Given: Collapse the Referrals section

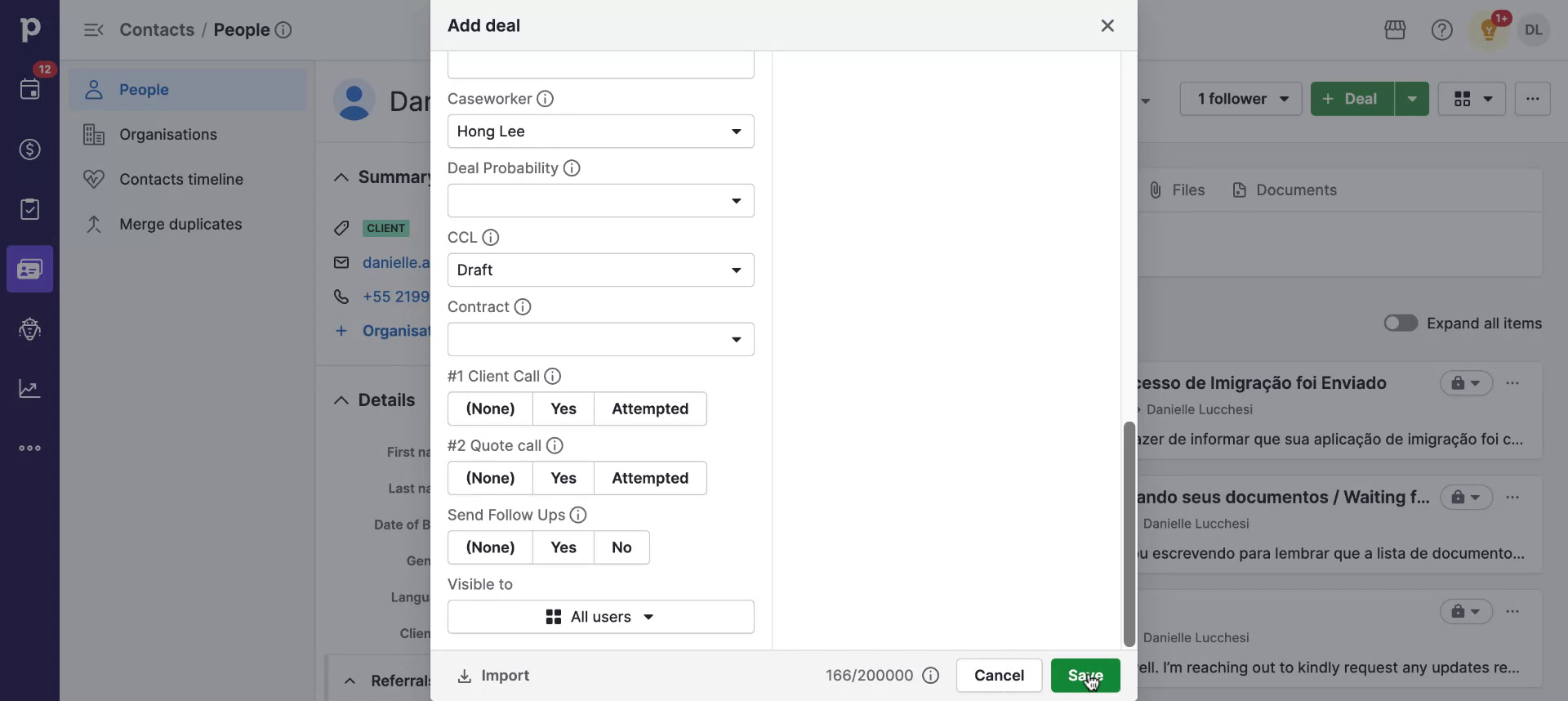Looking at the screenshot, I should [350, 681].
